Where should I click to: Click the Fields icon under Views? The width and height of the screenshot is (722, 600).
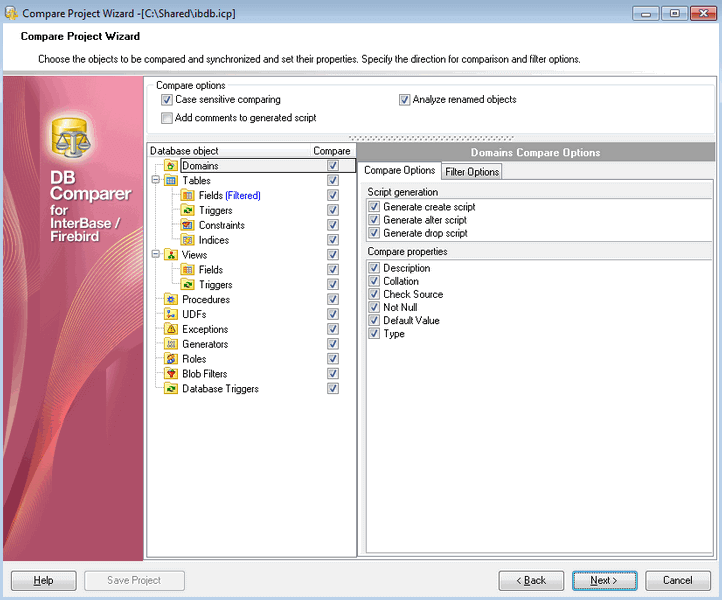(187, 270)
